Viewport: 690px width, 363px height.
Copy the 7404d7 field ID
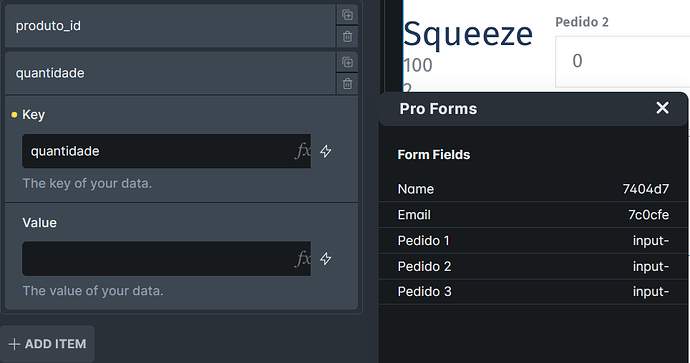click(x=646, y=189)
